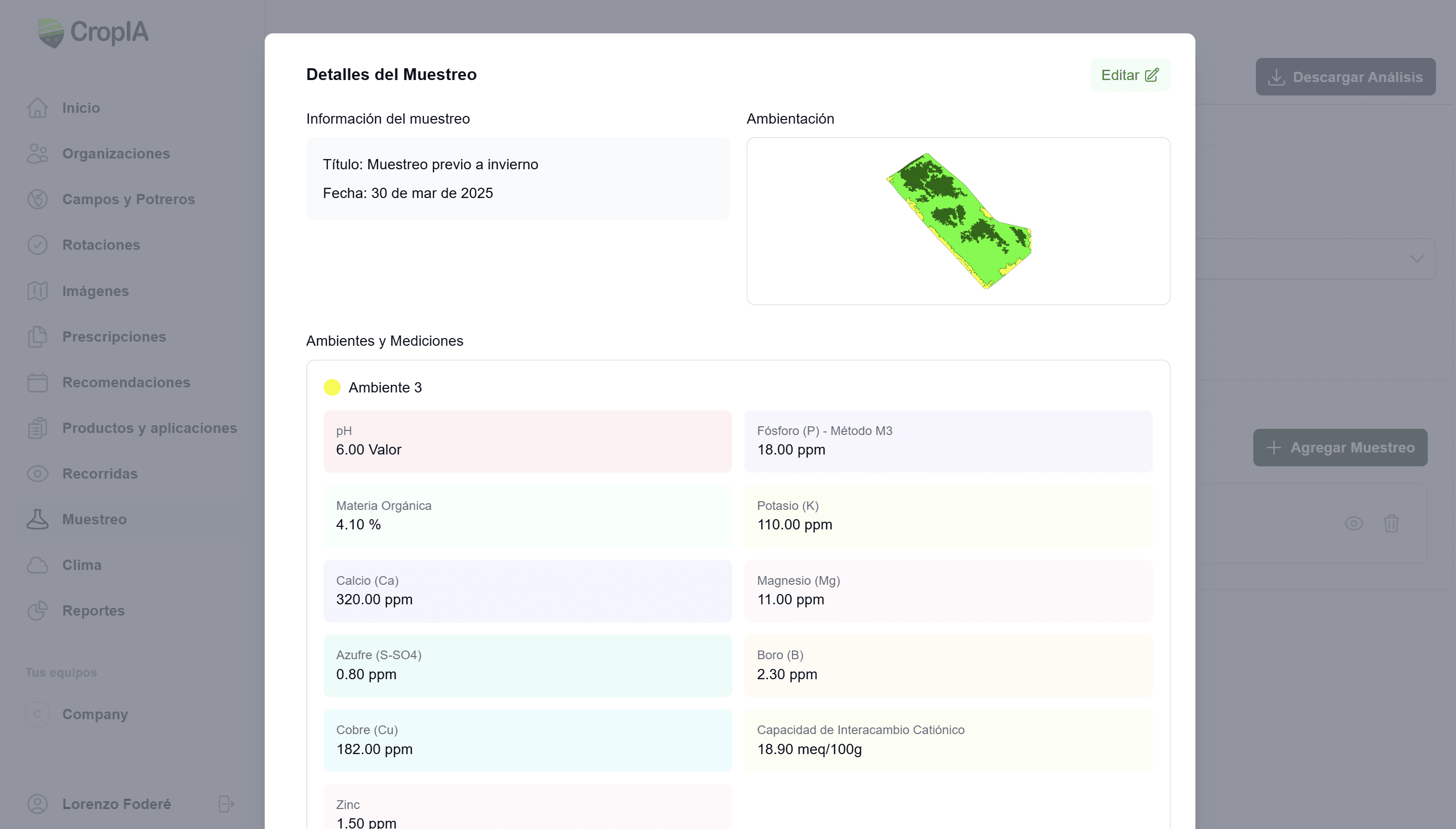Click the Reportes pie chart icon

(37, 610)
